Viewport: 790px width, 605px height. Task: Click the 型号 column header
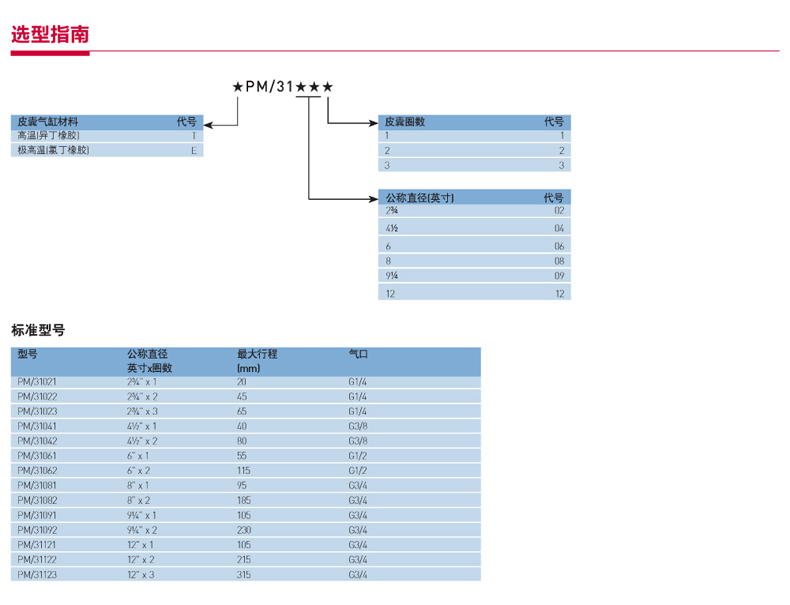[x=27, y=354]
